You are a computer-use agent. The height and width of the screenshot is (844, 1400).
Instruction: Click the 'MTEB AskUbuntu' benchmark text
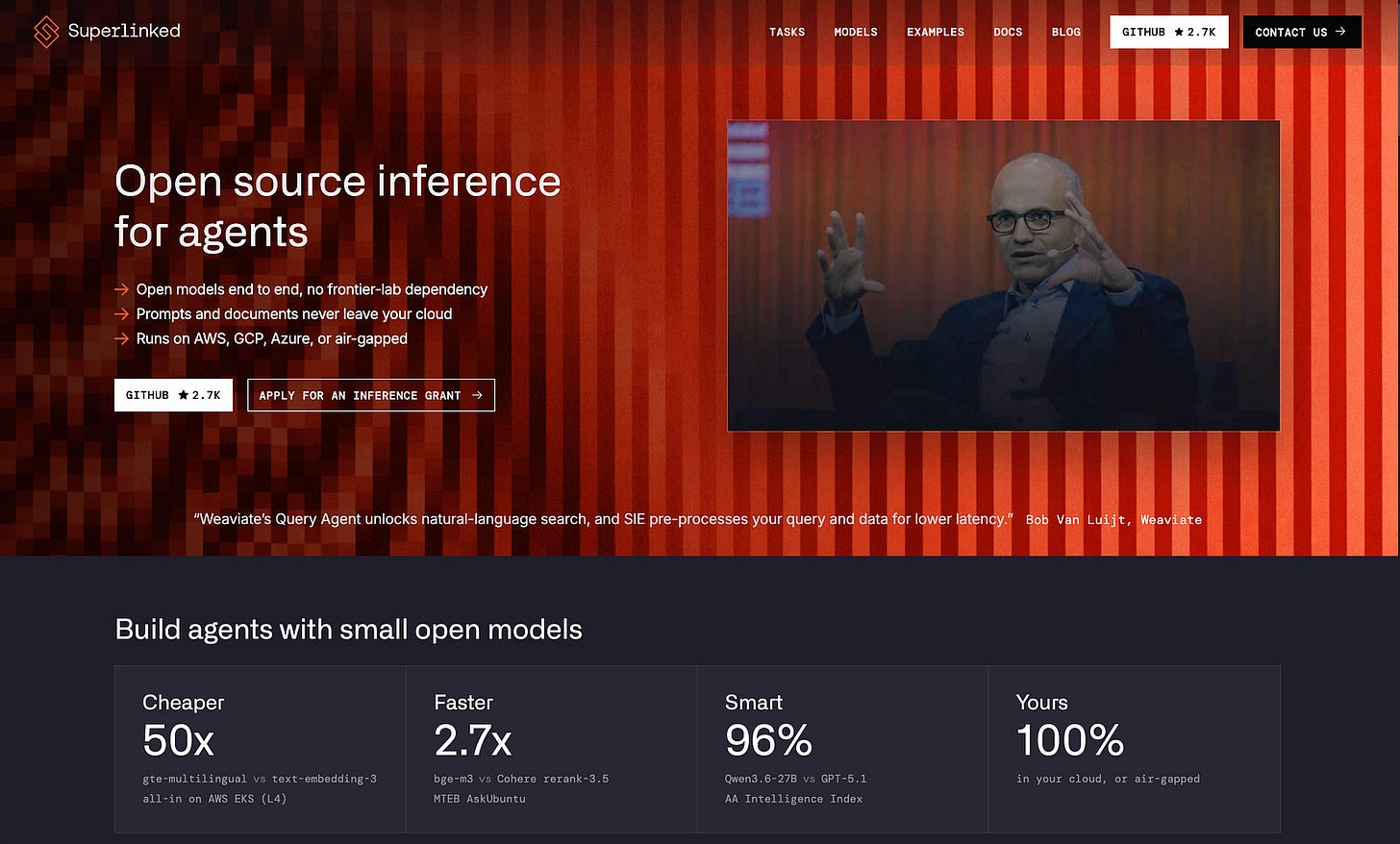480,799
